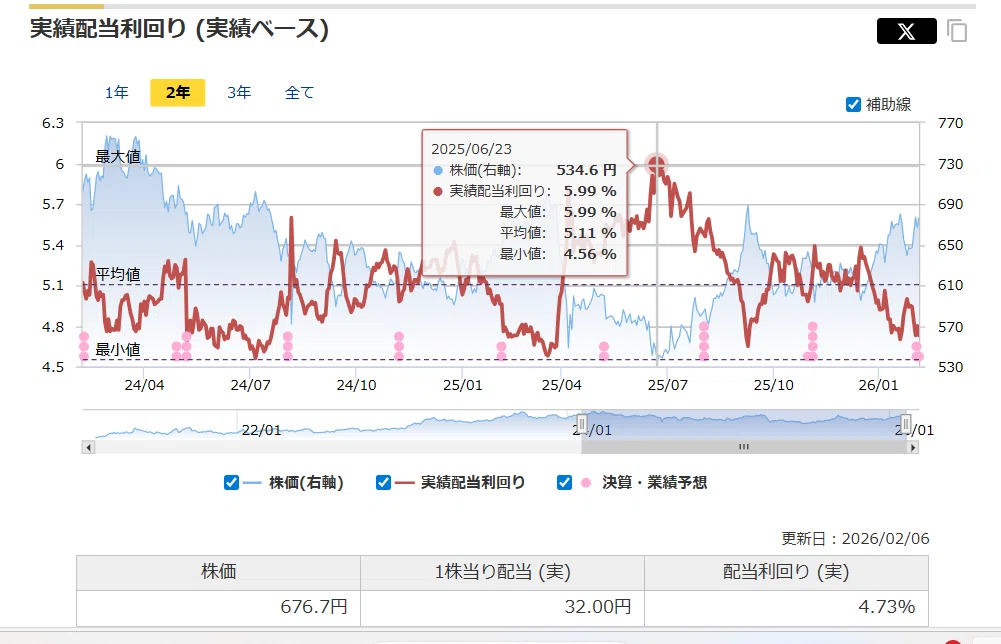Copy chart using the copy icon
Viewport: 1001px width, 644px height.
pos(956,31)
